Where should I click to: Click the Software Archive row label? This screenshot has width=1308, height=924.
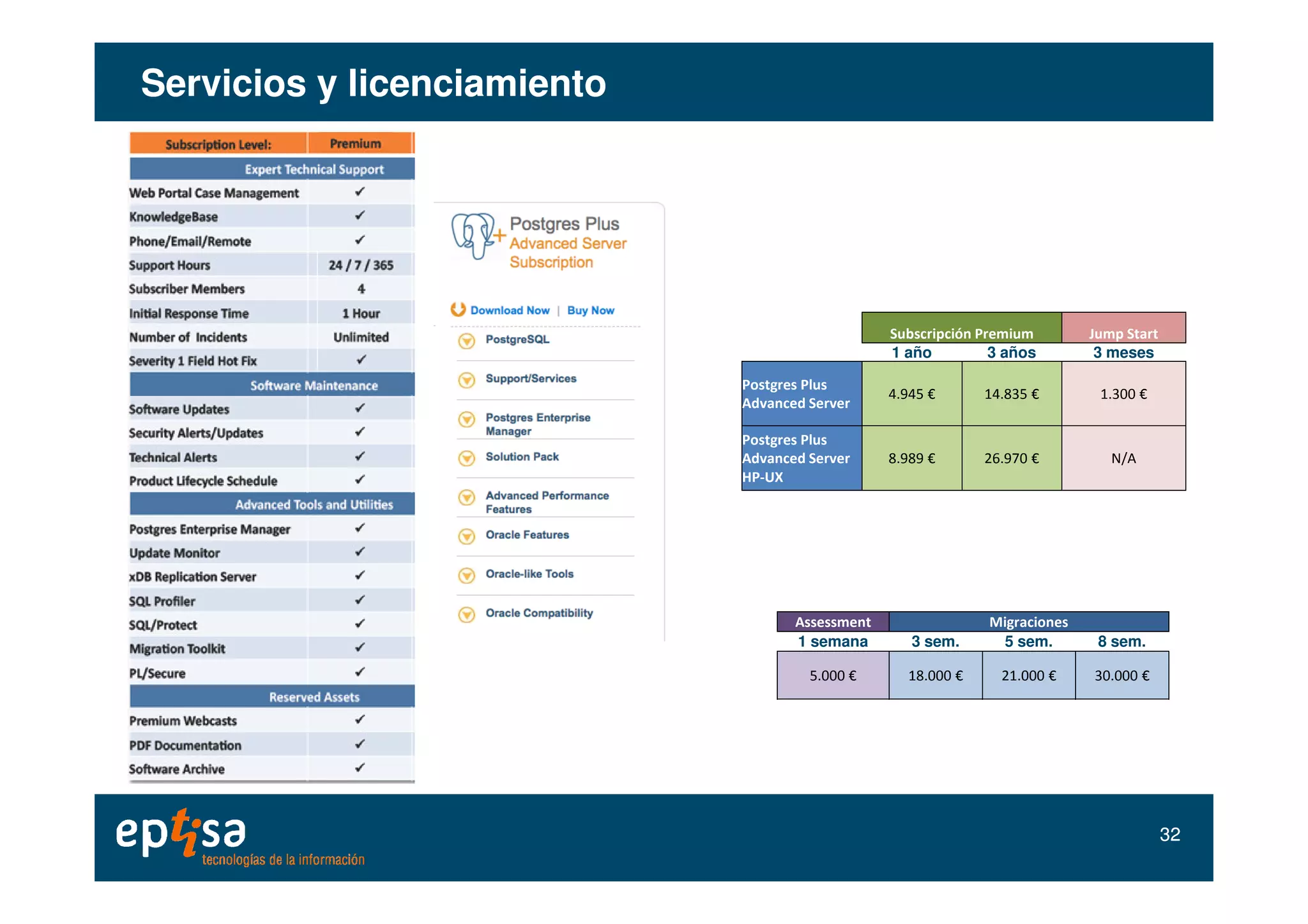tap(177, 769)
